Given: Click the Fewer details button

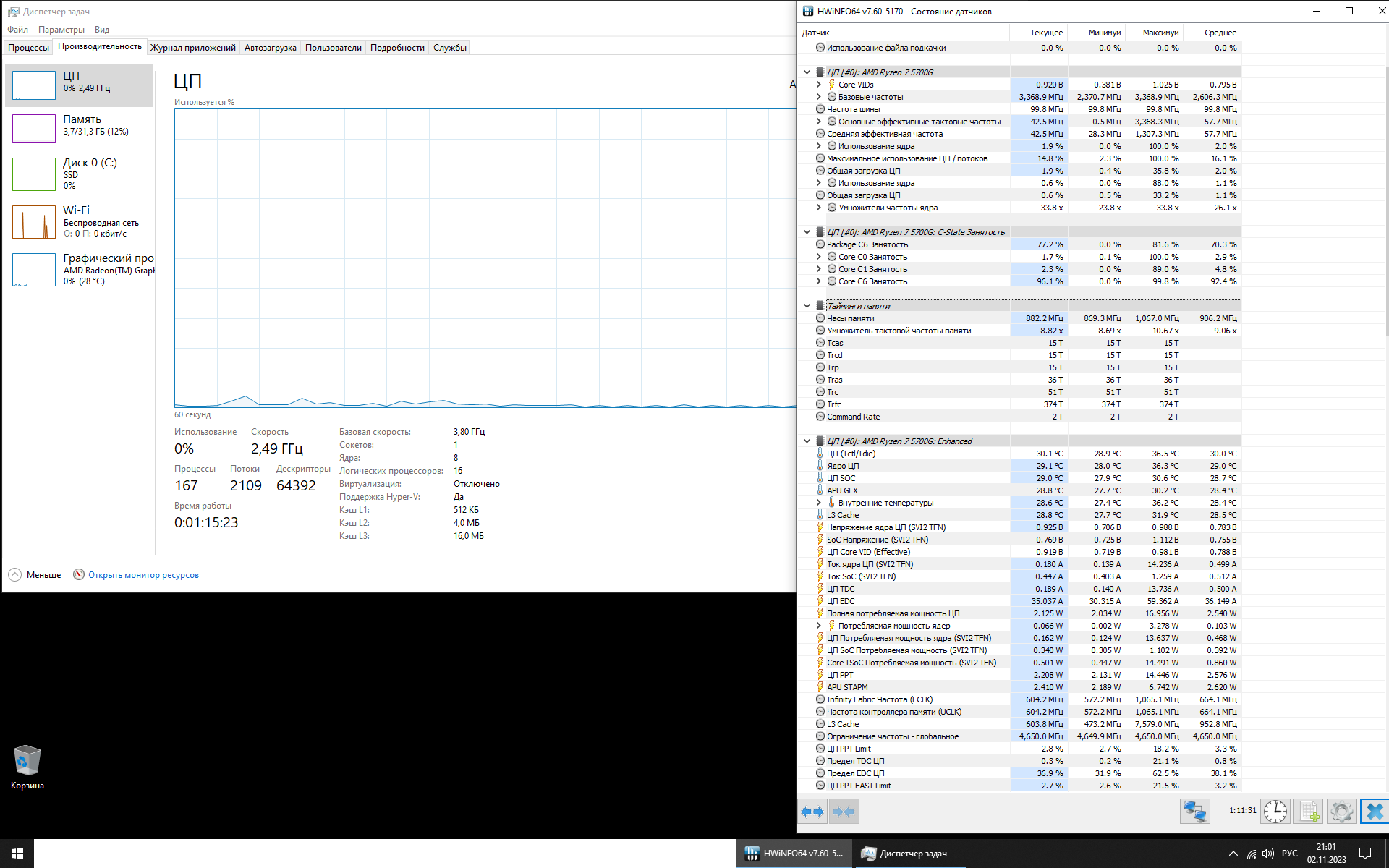Looking at the screenshot, I should point(35,575).
